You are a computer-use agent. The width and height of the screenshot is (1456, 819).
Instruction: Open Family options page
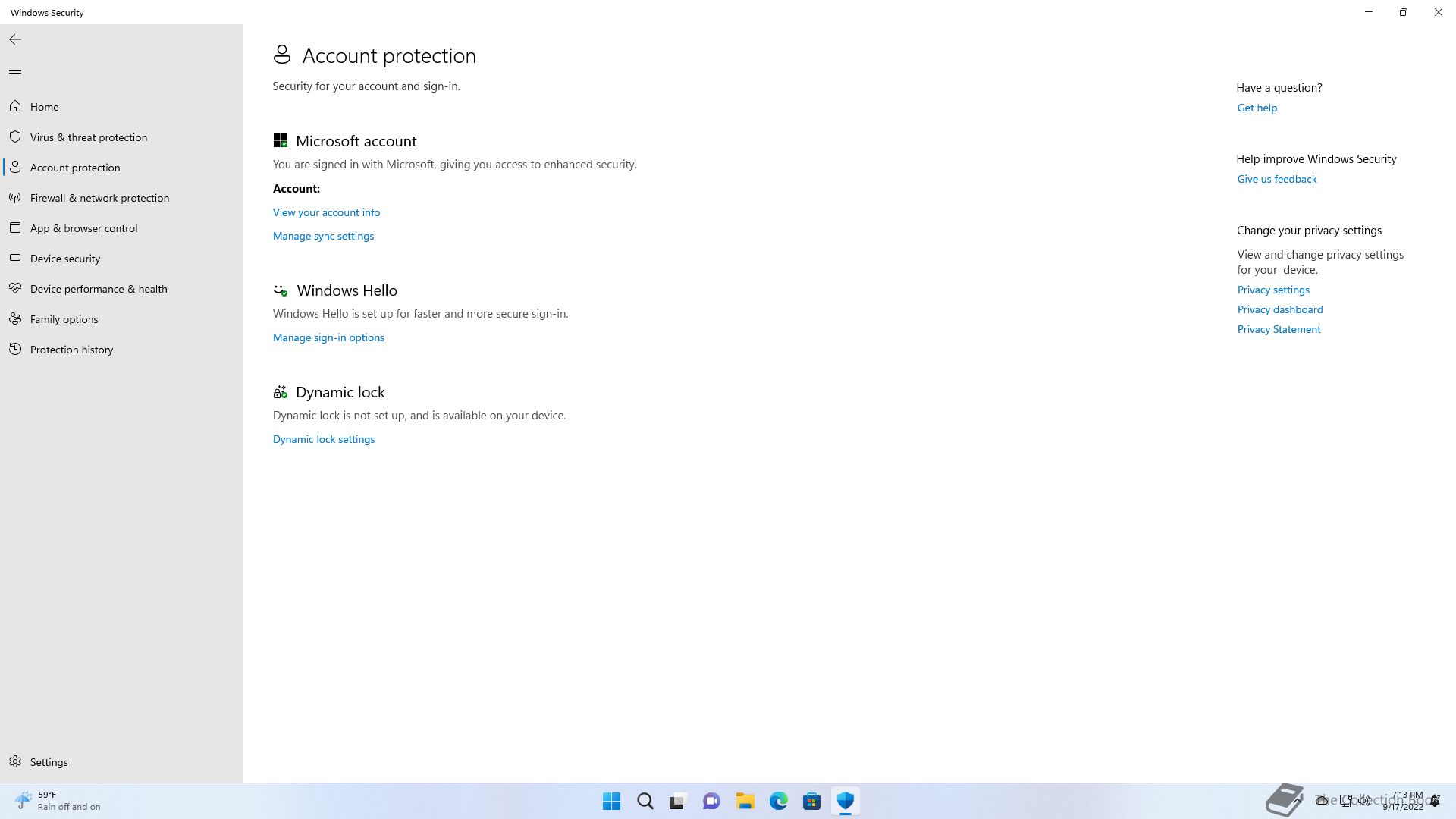point(121,319)
